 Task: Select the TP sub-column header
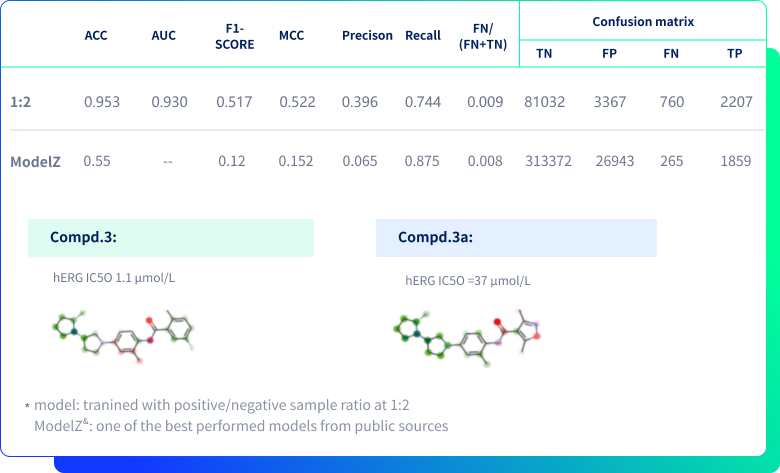[x=735, y=54]
